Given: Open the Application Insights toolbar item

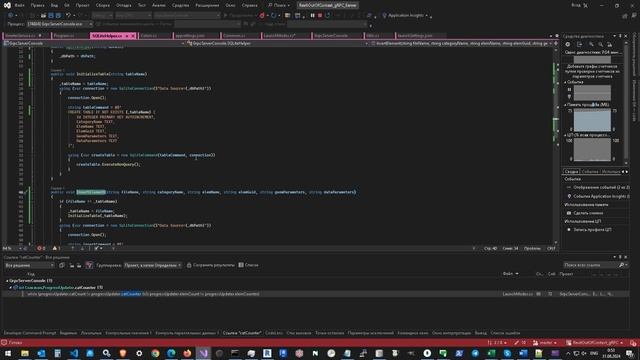Looking at the screenshot, I should (406, 16).
